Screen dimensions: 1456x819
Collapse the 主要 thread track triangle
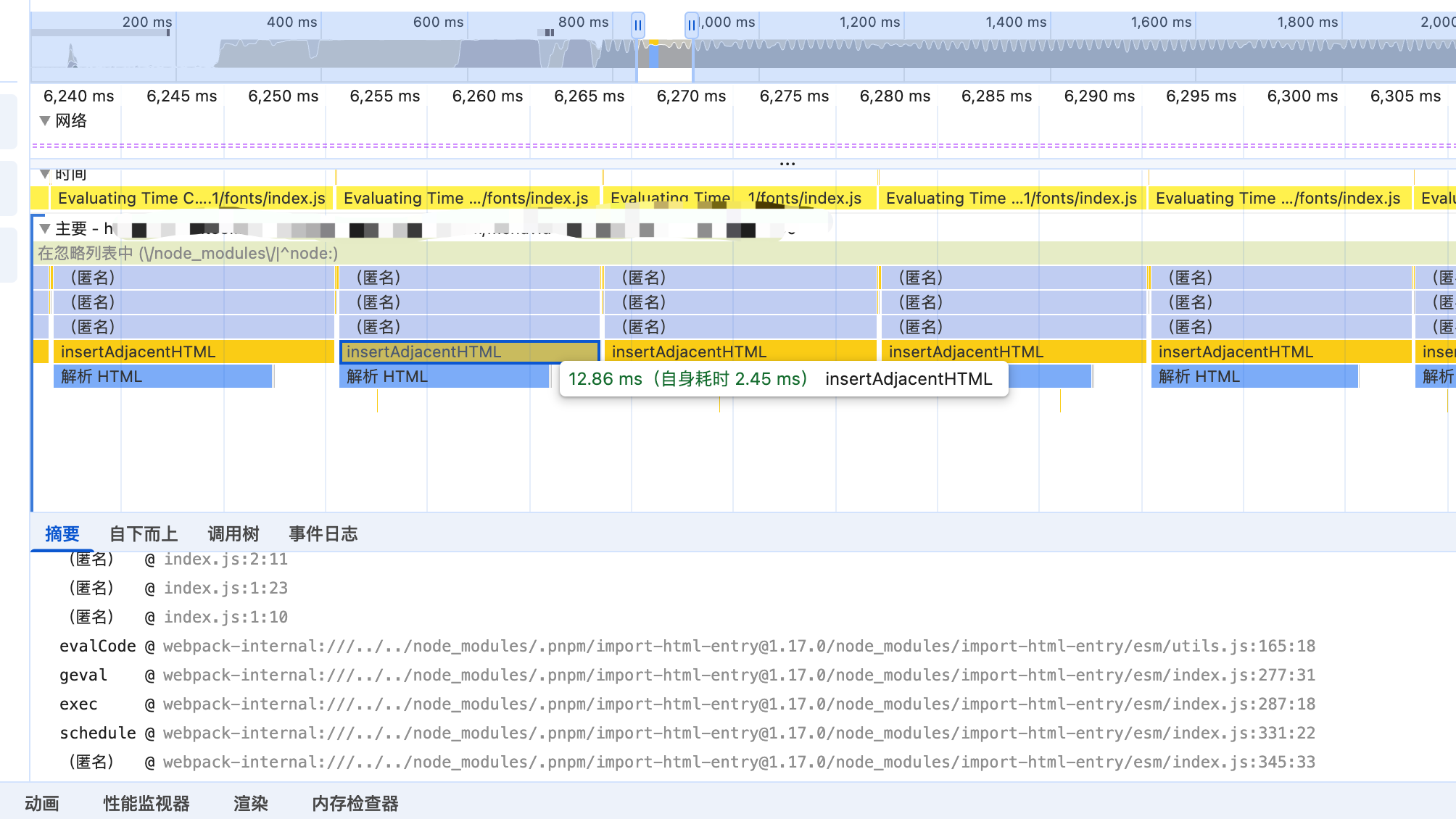(x=45, y=229)
